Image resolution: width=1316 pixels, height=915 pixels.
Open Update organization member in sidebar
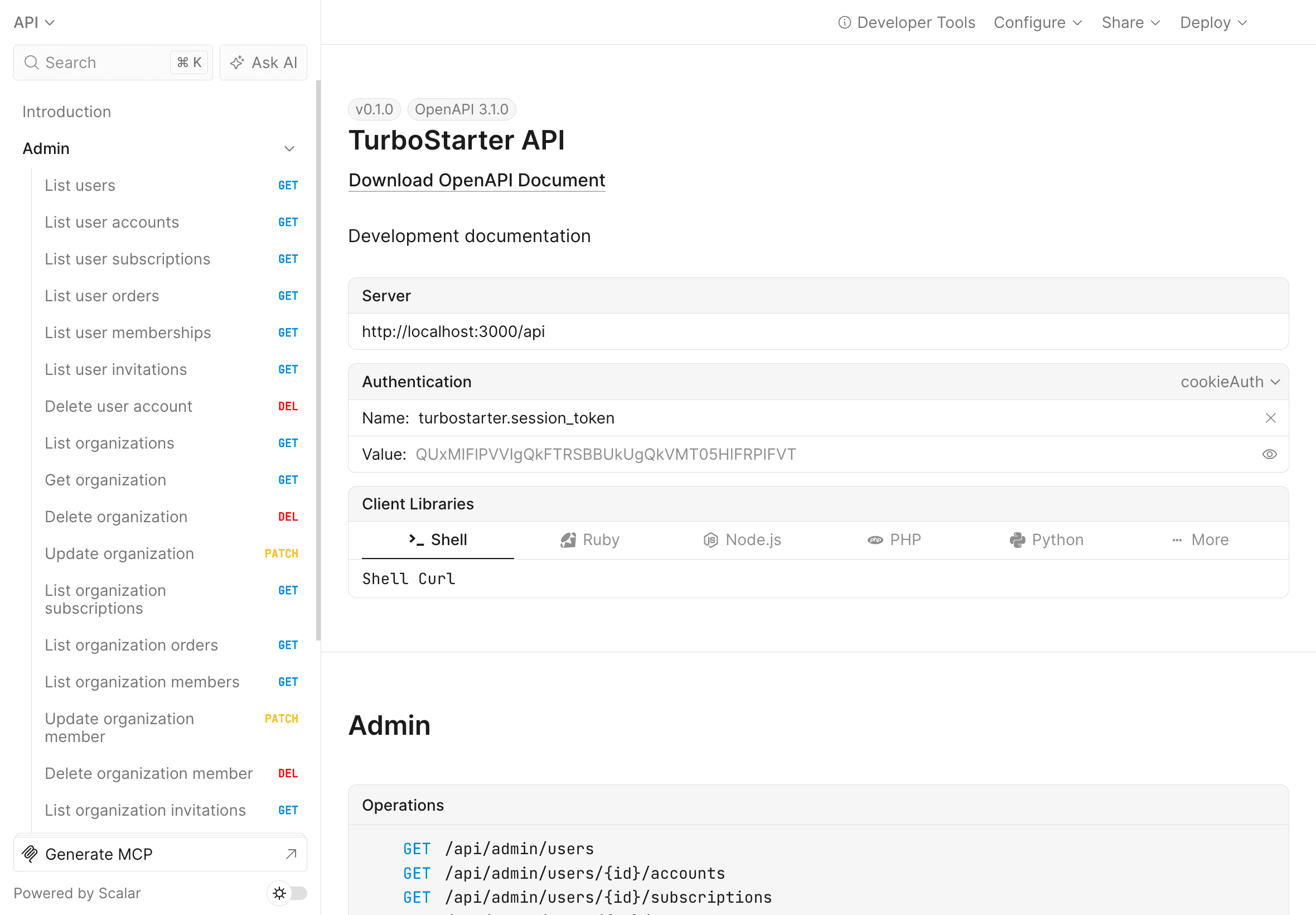(171, 728)
